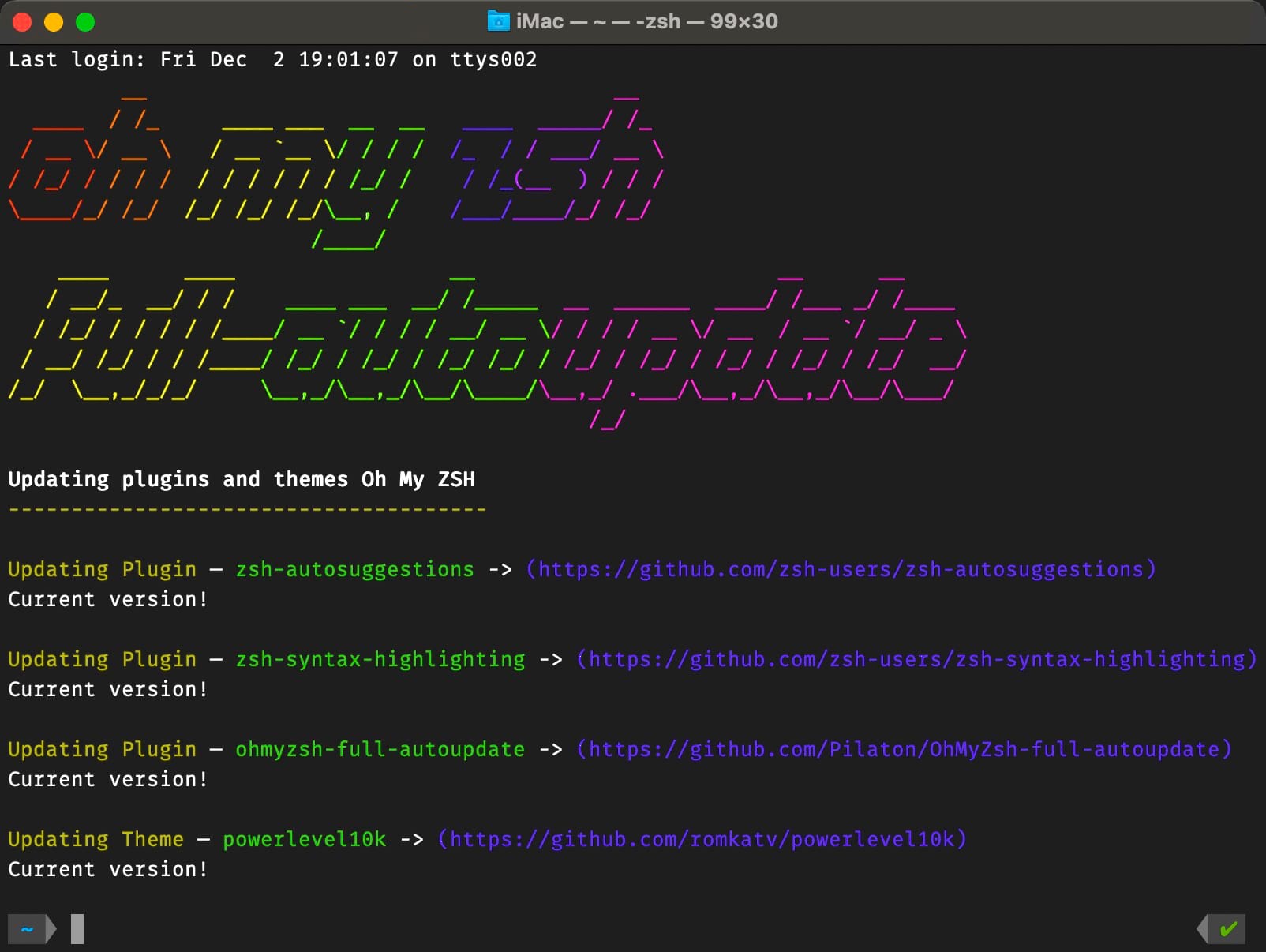Open the zsh-syntax-highlighting GitHub URL
The height and width of the screenshot is (952, 1266).
916,659
